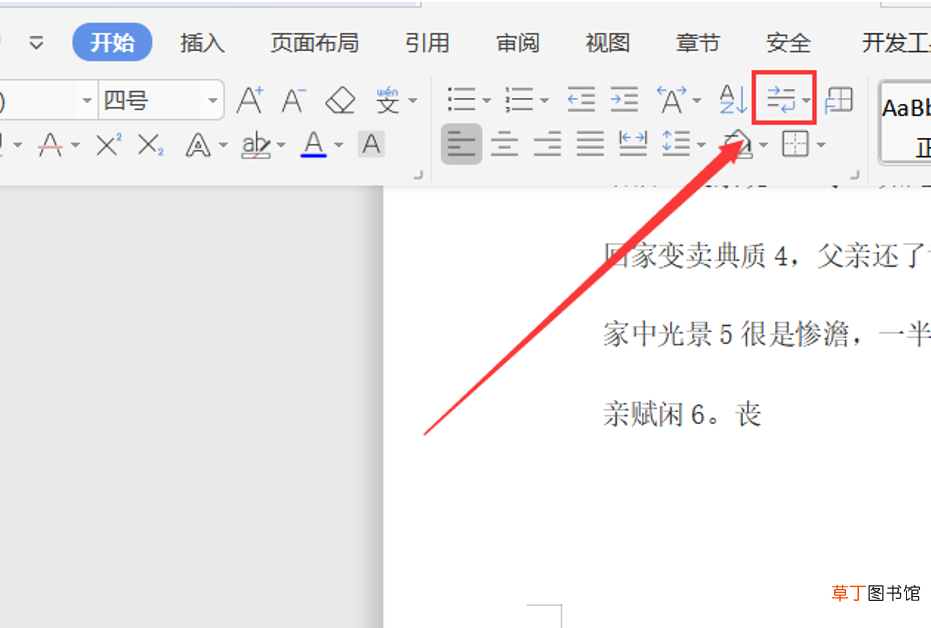Go to the 审阅 tab
Image resolution: width=931 pixels, height=628 pixels.
[x=518, y=43]
